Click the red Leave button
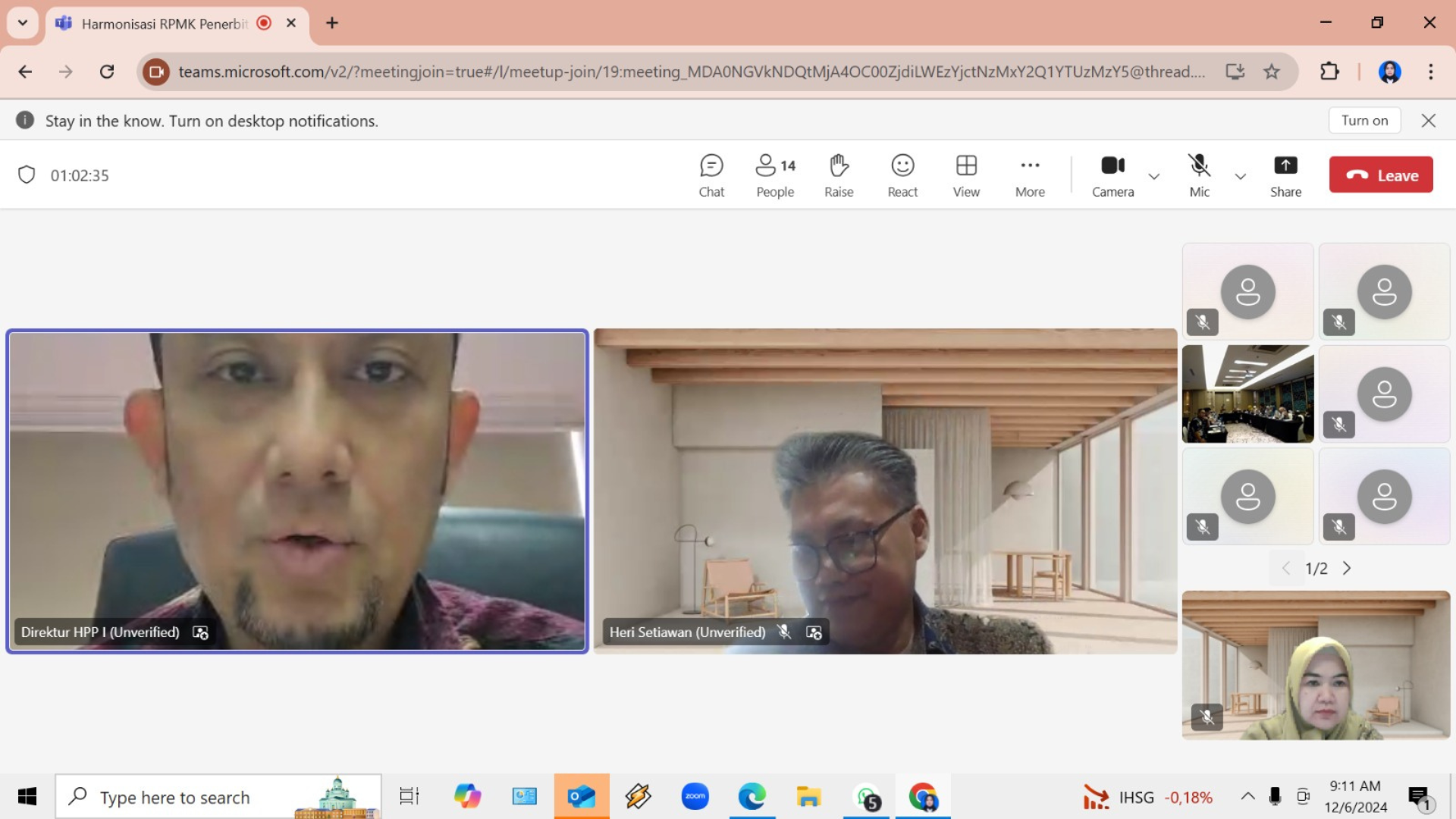Viewport: 1456px width, 819px height. 1381,175
